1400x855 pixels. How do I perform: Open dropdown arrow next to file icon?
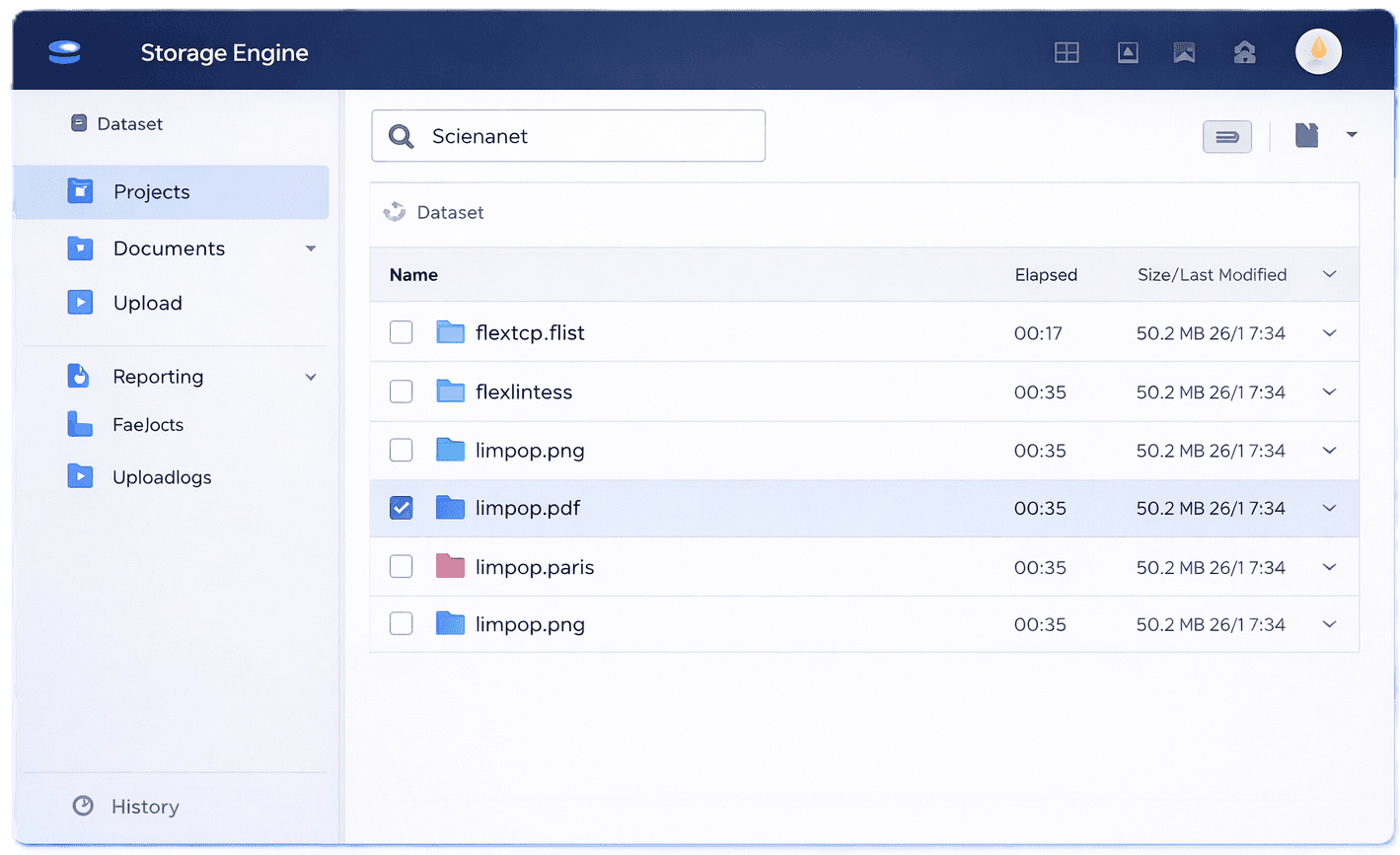(x=1352, y=135)
